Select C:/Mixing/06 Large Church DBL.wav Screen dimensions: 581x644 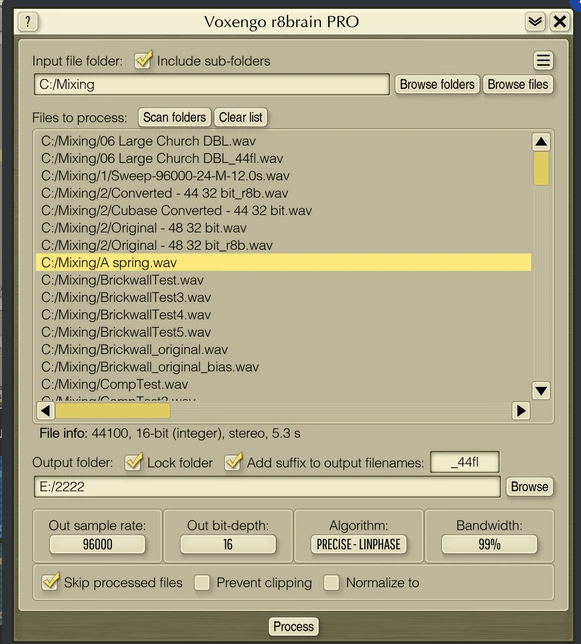pyautogui.click(x=283, y=141)
